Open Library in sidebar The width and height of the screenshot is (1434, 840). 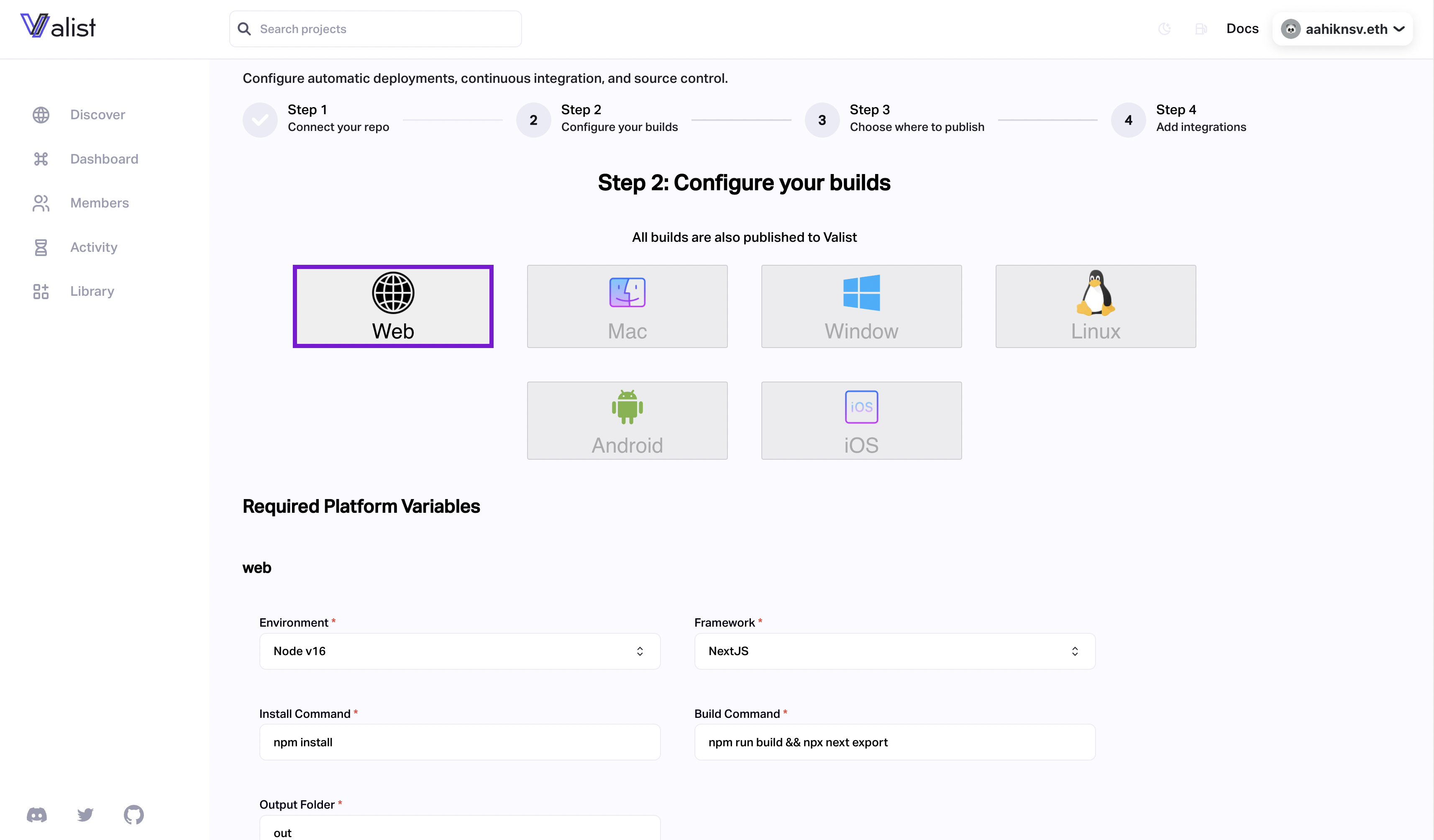click(x=92, y=292)
